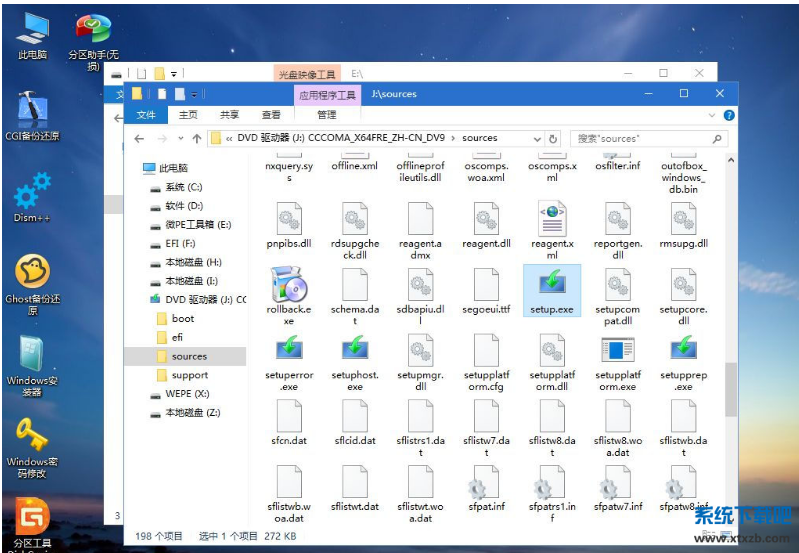Click the file list vertical scrollbar thumb
This screenshot has height=553, width=799.
coord(731,390)
